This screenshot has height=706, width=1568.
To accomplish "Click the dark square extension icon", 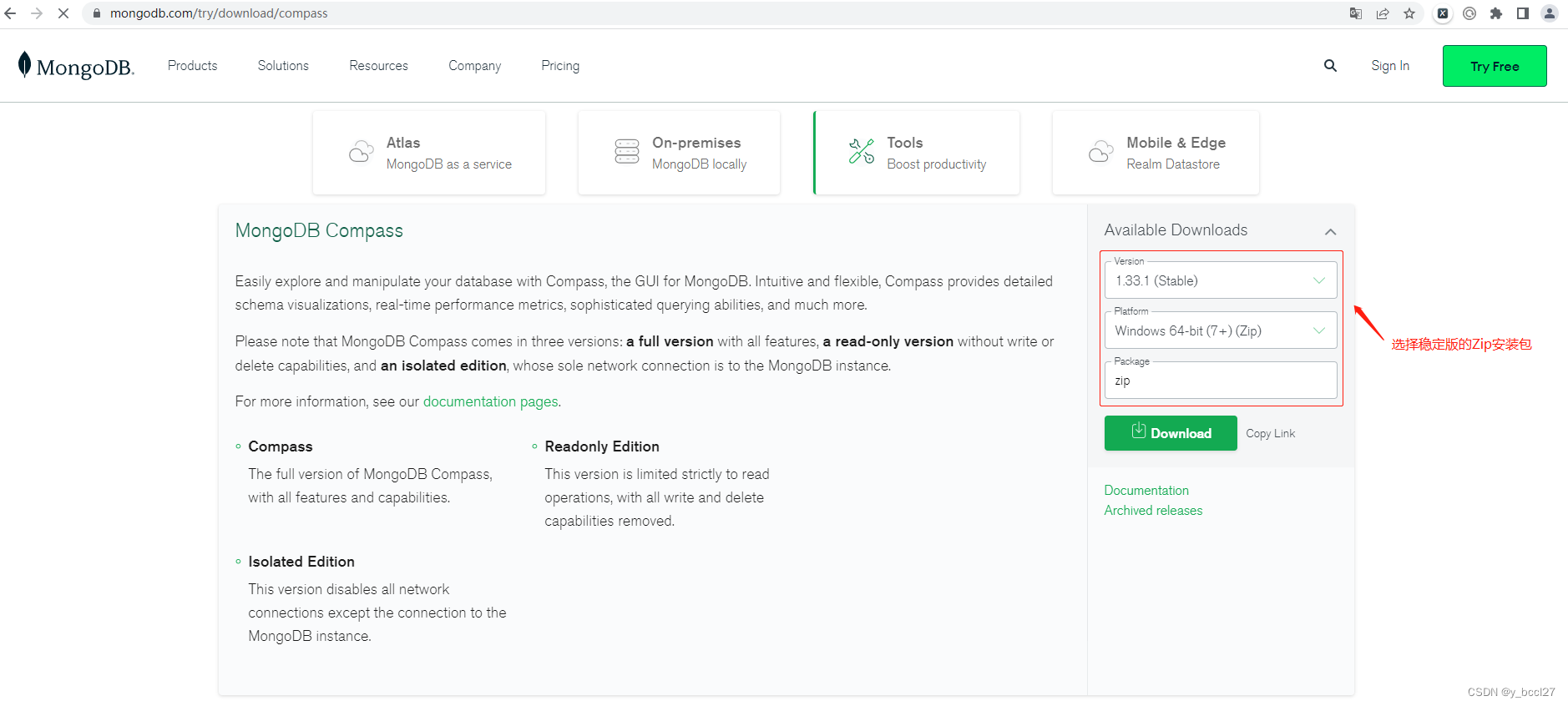I will click(1443, 13).
